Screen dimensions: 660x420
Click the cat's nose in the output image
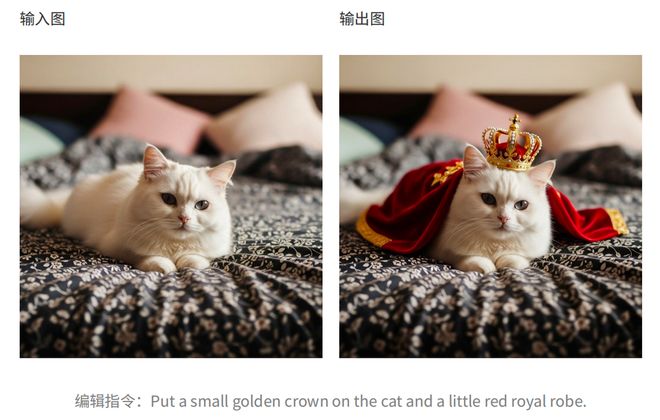(503, 219)
